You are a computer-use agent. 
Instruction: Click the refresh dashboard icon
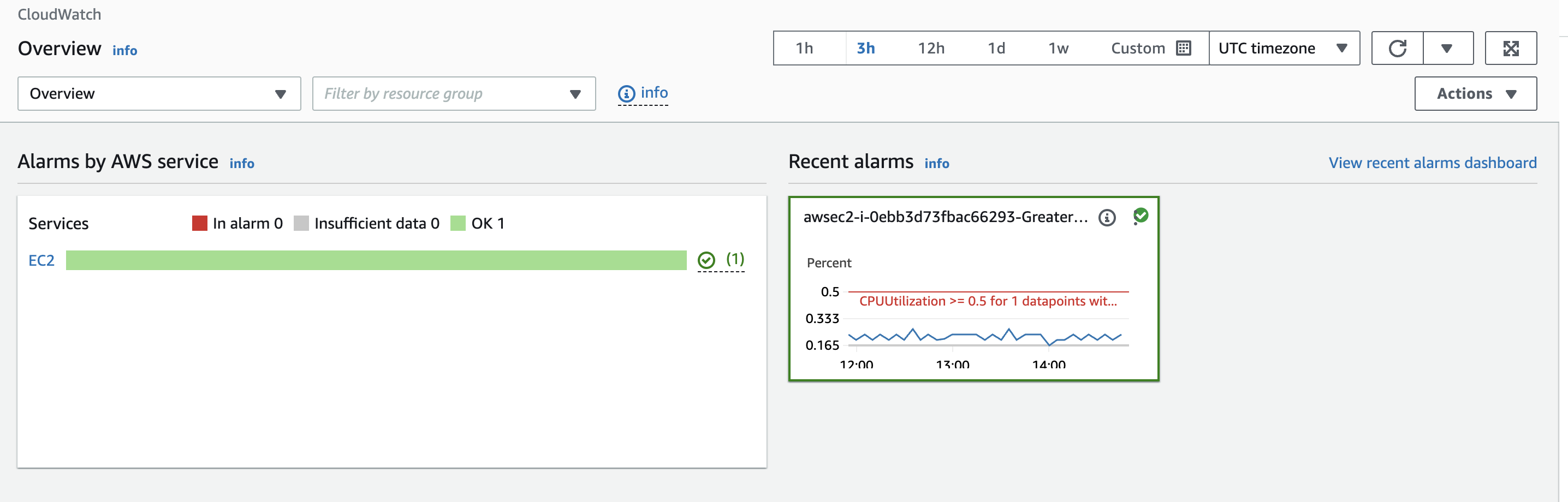tap(1397, 48)
